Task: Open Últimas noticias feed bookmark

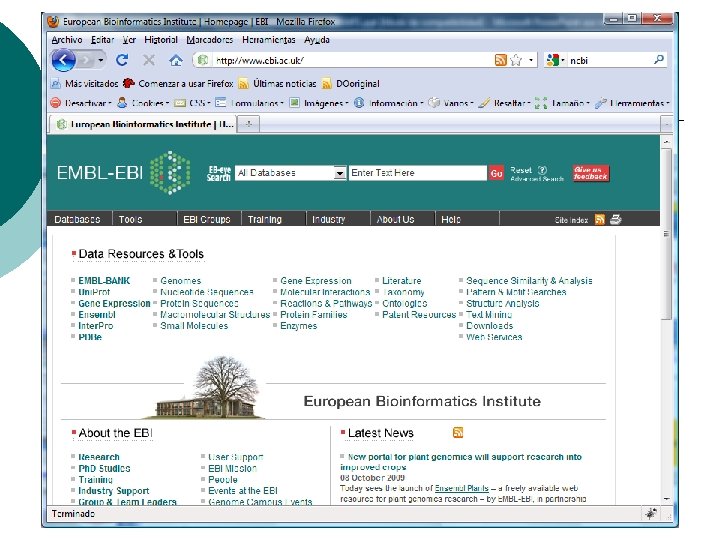Action: point(278,84)
